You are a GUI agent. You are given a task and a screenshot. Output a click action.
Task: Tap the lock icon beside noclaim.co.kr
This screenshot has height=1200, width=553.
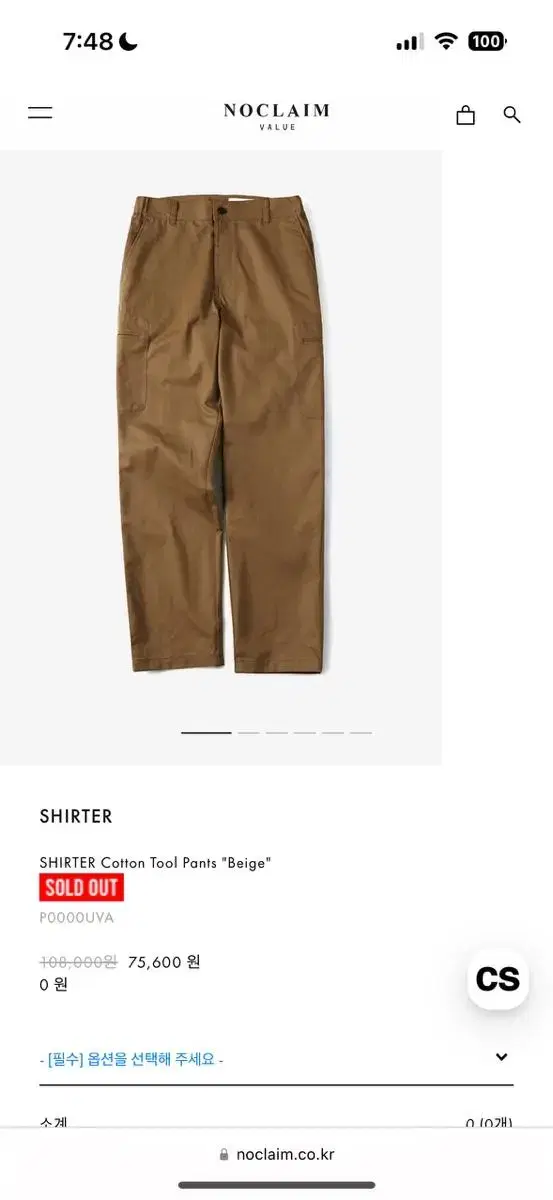tap(224, 1155)
